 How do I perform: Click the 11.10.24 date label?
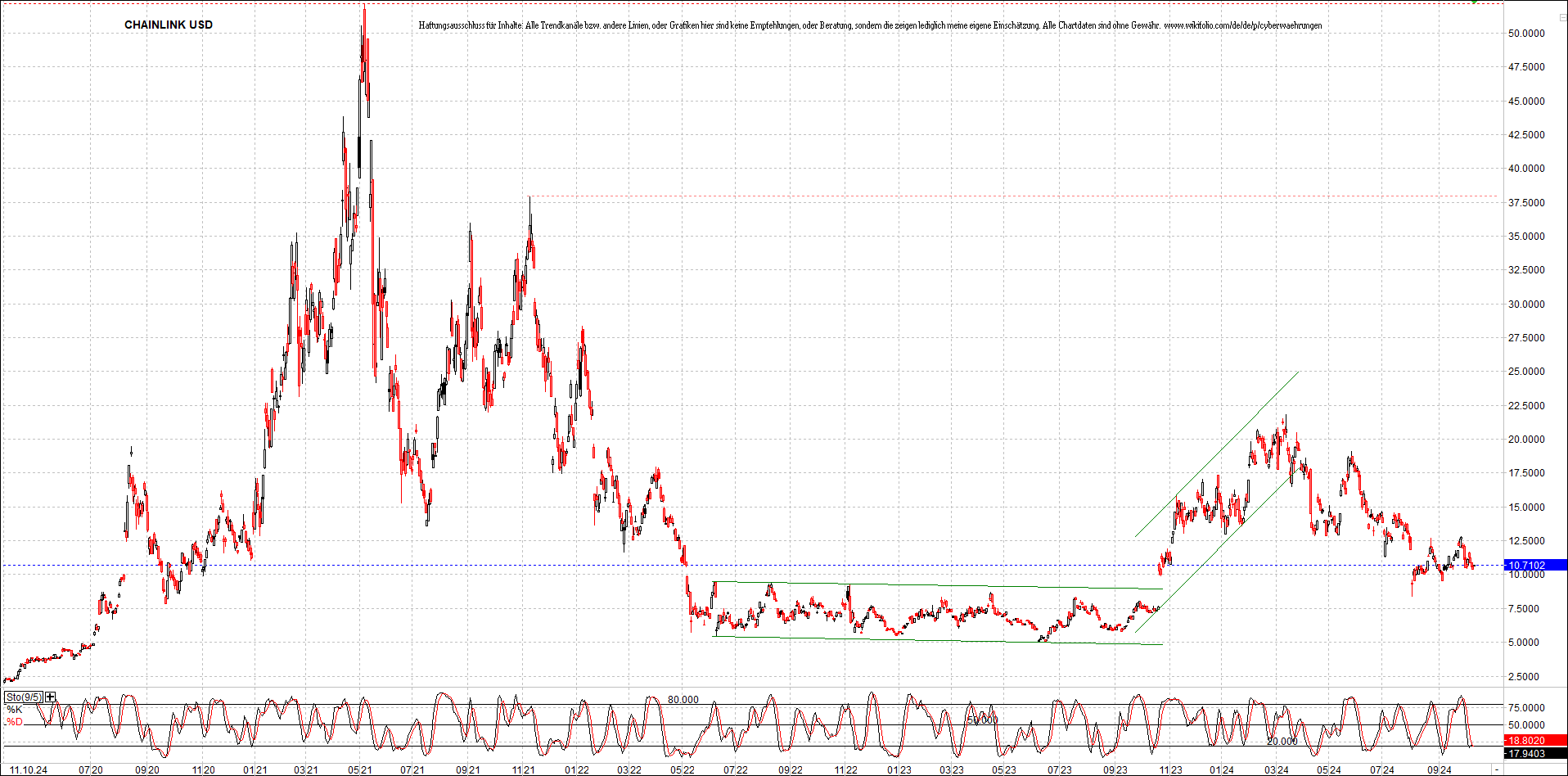click(x=29, y=770)
